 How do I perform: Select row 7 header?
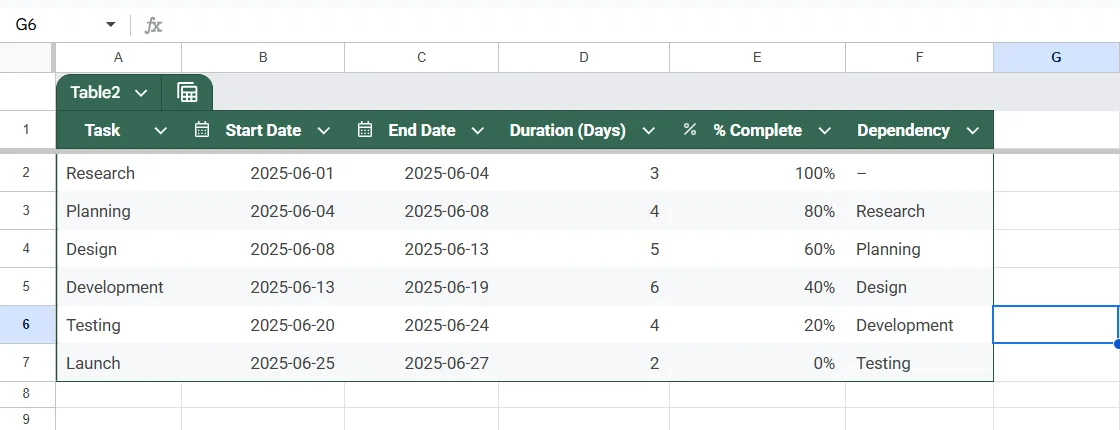[27, 362]
